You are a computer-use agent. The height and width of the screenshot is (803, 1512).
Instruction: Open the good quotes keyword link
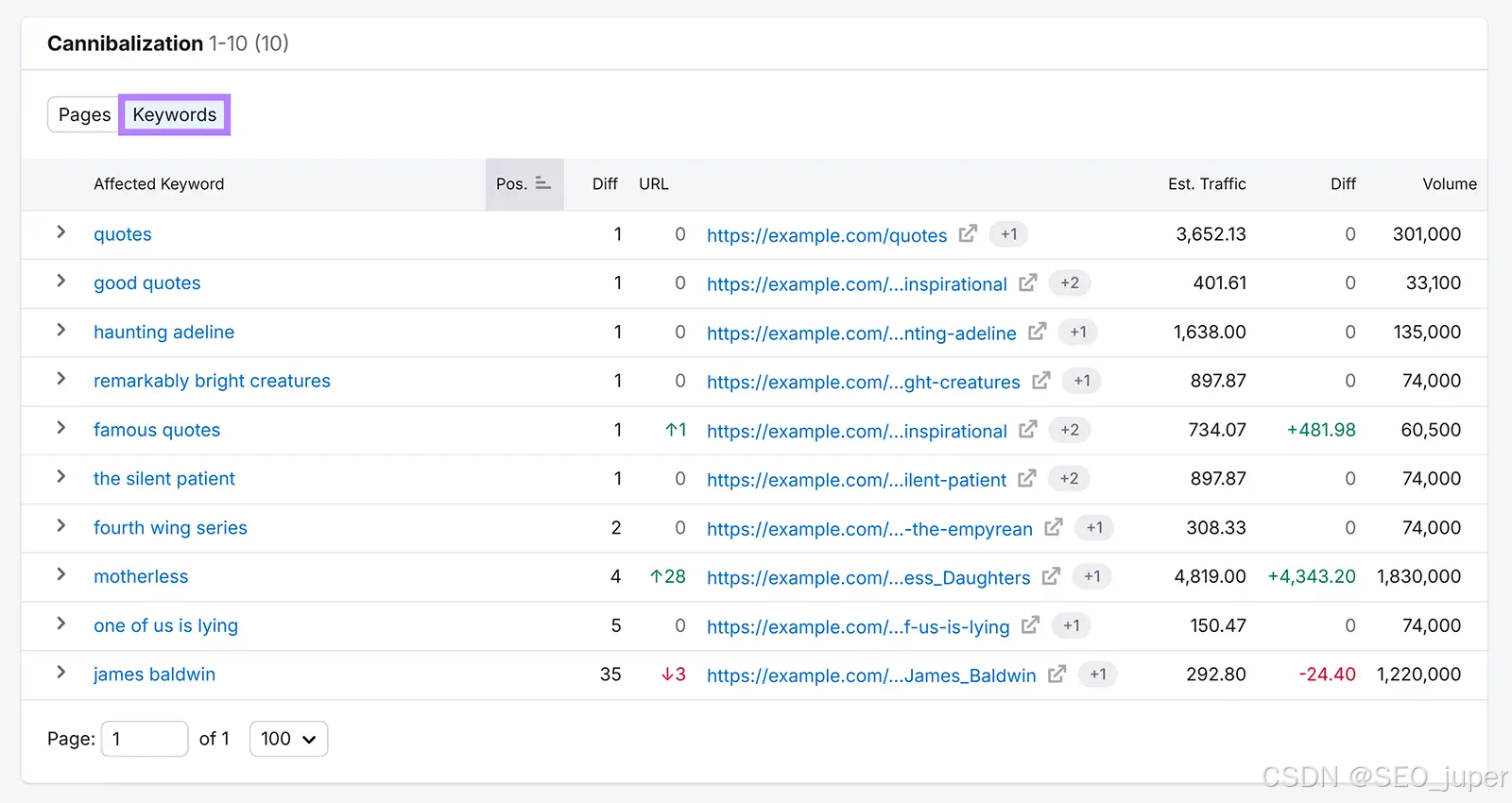[147, 283]
